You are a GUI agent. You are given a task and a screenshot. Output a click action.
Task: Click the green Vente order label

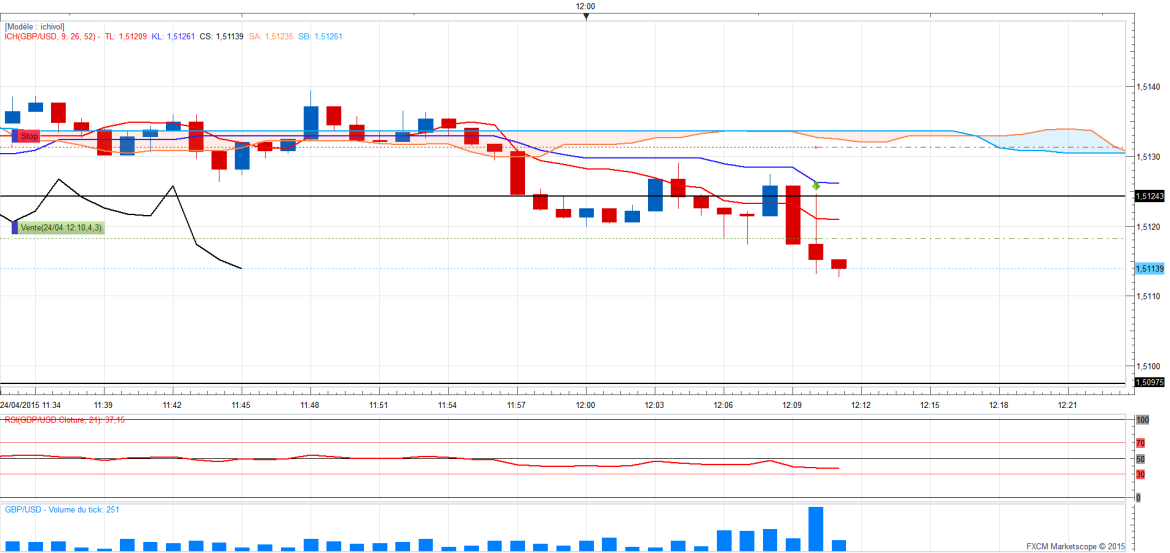[x=61, y=228]
